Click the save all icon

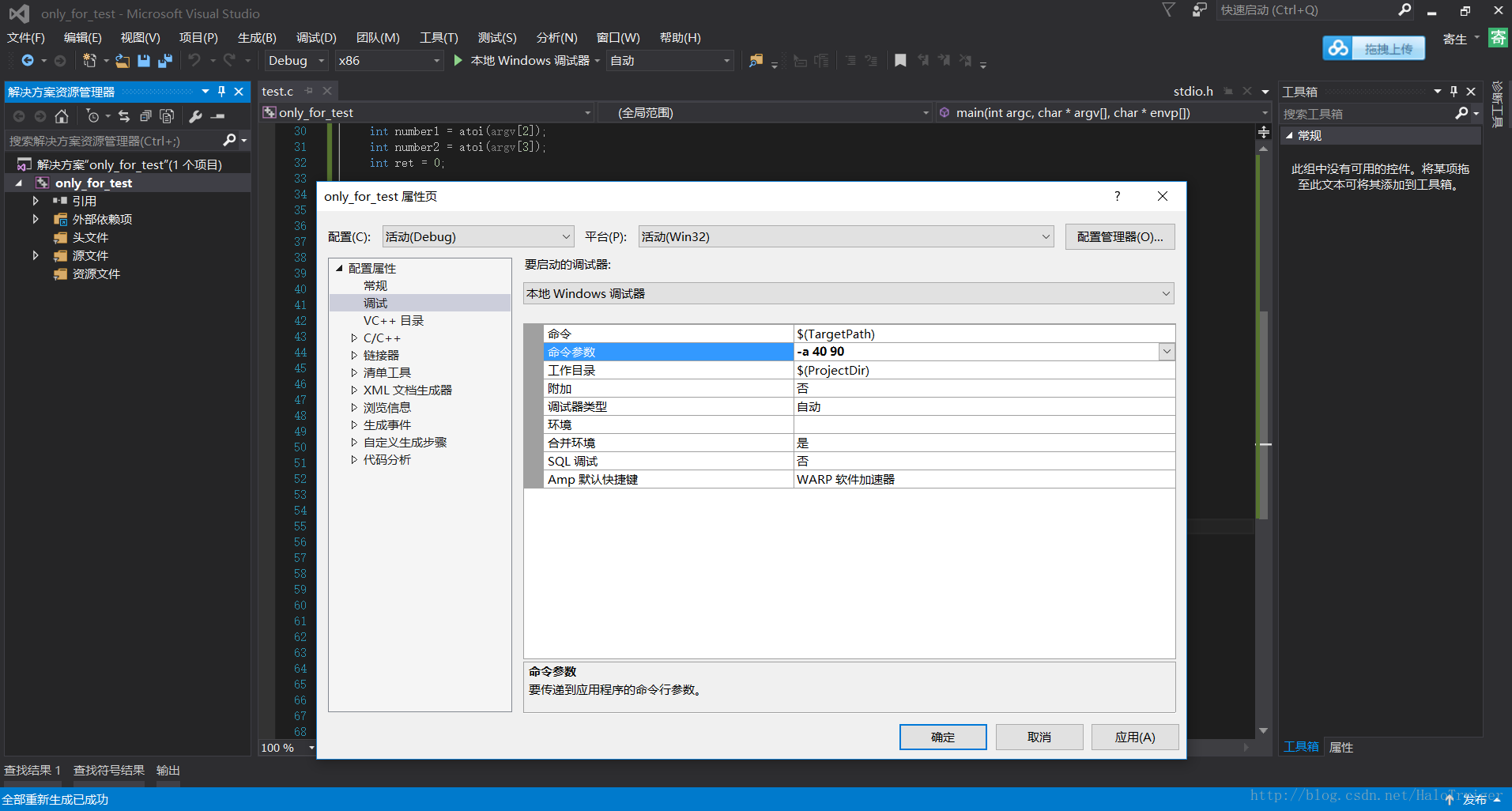click(x=165, y=60)
